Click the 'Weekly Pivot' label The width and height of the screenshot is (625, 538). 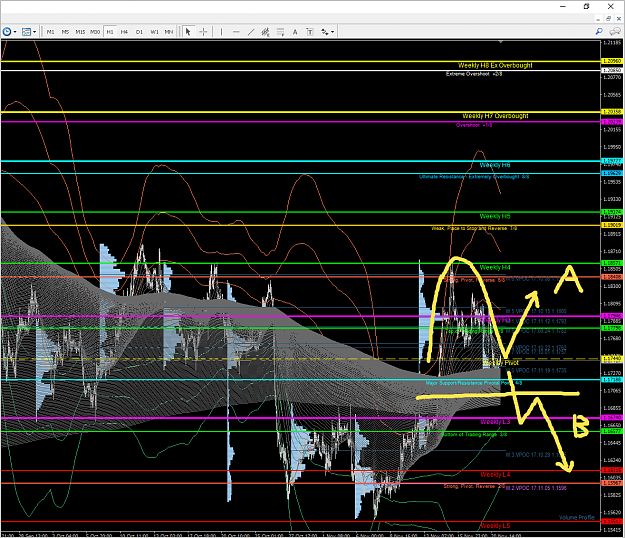[x=501, y=363]
